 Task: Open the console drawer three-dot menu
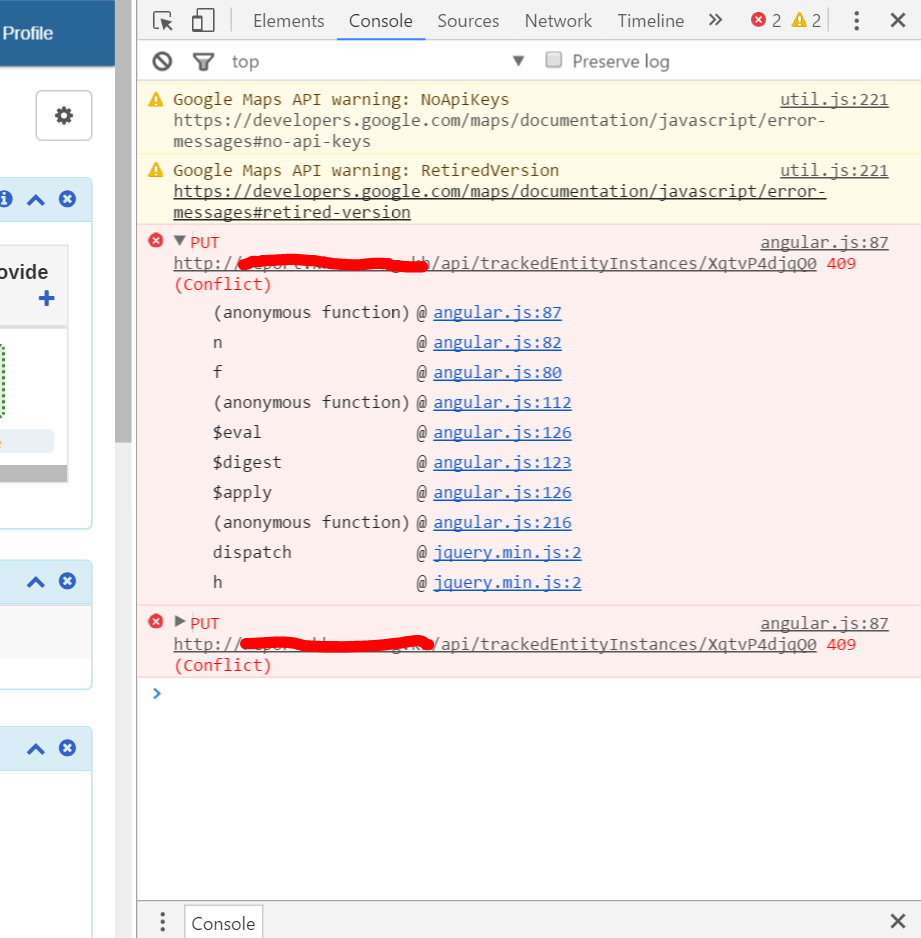pos(163,922)
